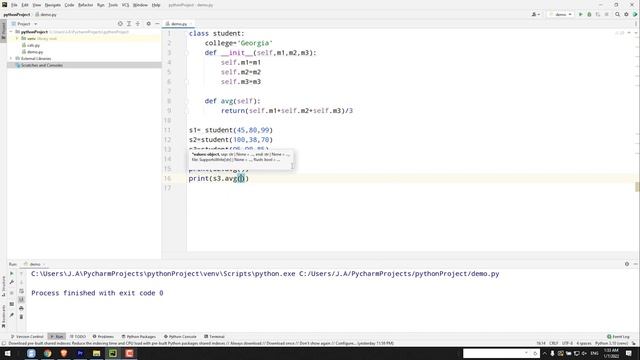The width and height of the screenshot is (640, 360).
Task: Open the Navigate menu
Action: click(52, 5)
